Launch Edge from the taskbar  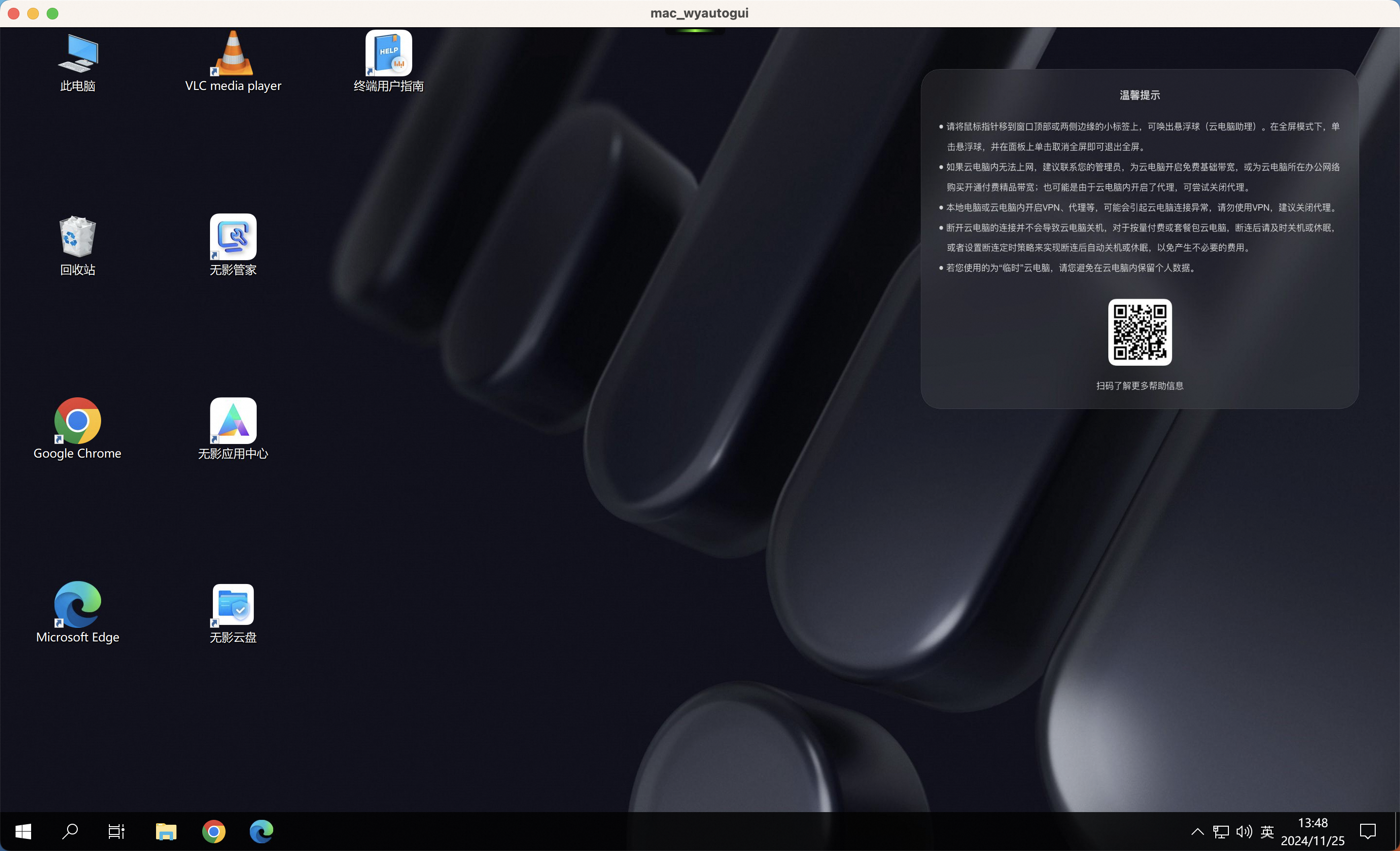262,832
